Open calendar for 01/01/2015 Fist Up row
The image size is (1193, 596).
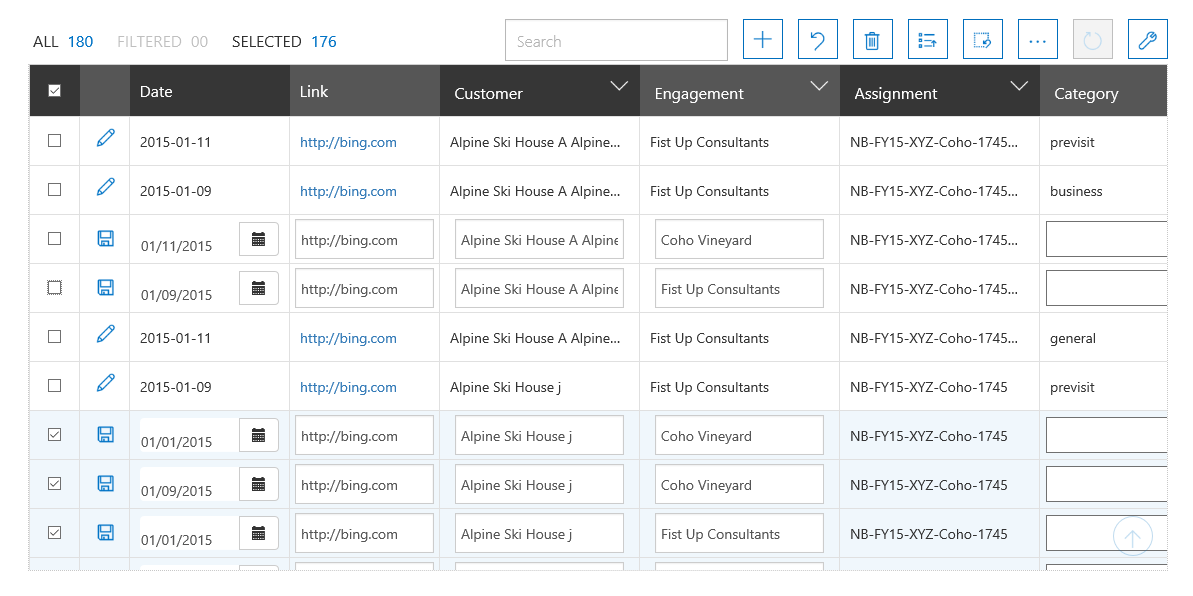[259, 533]
